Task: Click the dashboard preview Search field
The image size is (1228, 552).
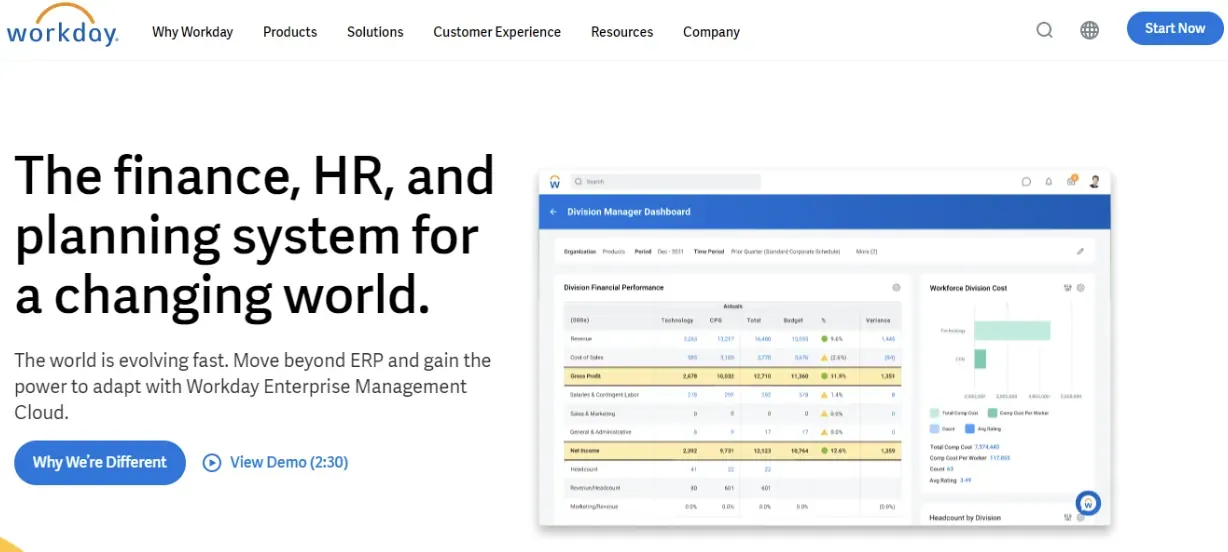Action: pos(665,182)
